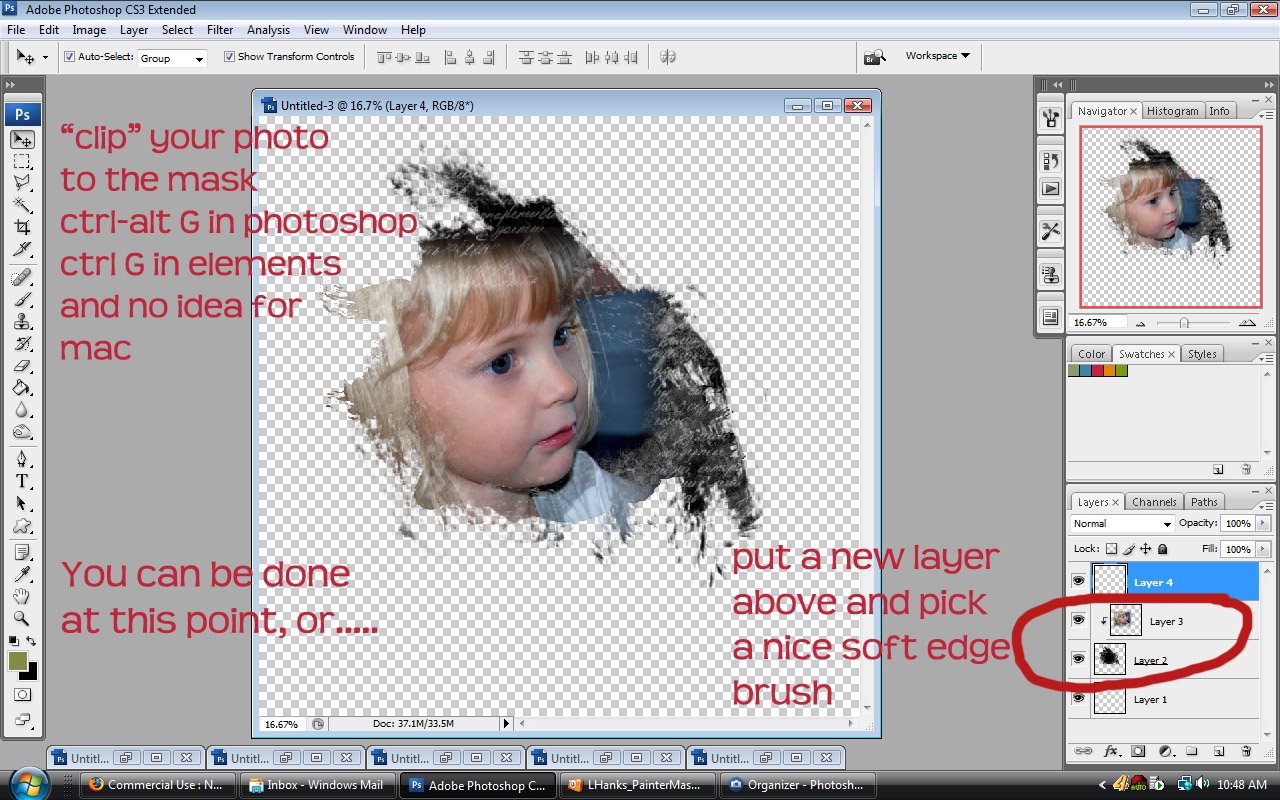This screenshot has height=800, width=1280.
Task: Create new adjustment layer icon
Action: click(1165, 751)
